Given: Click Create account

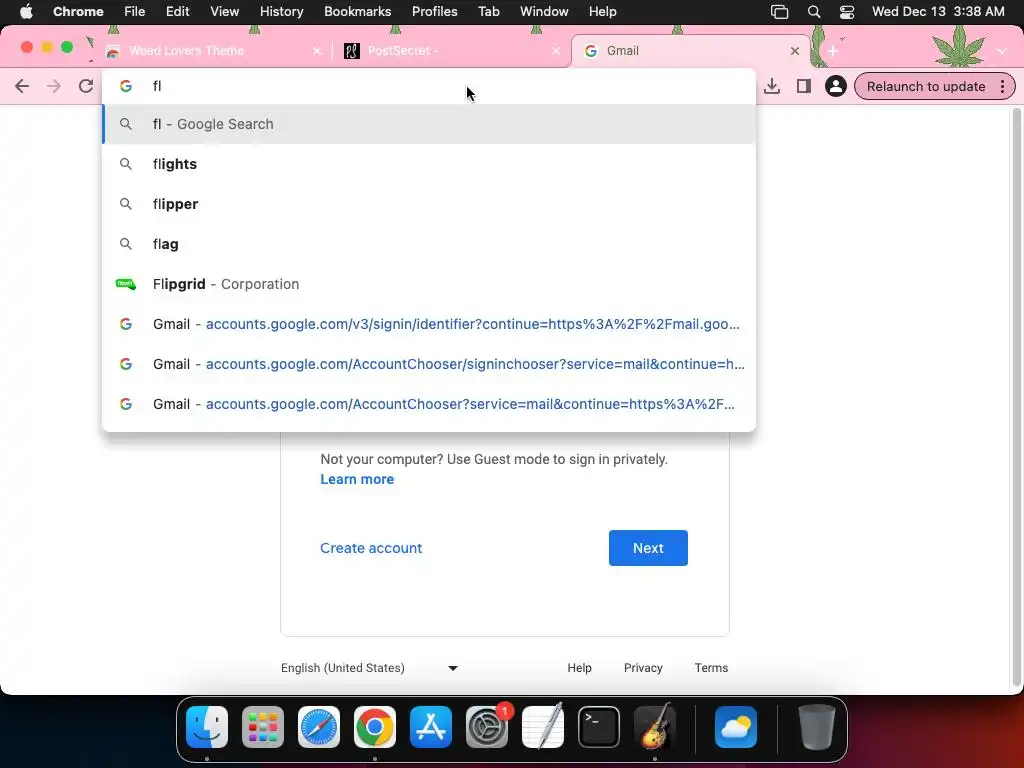Looking at the screenshot, I should click(371, 548).
